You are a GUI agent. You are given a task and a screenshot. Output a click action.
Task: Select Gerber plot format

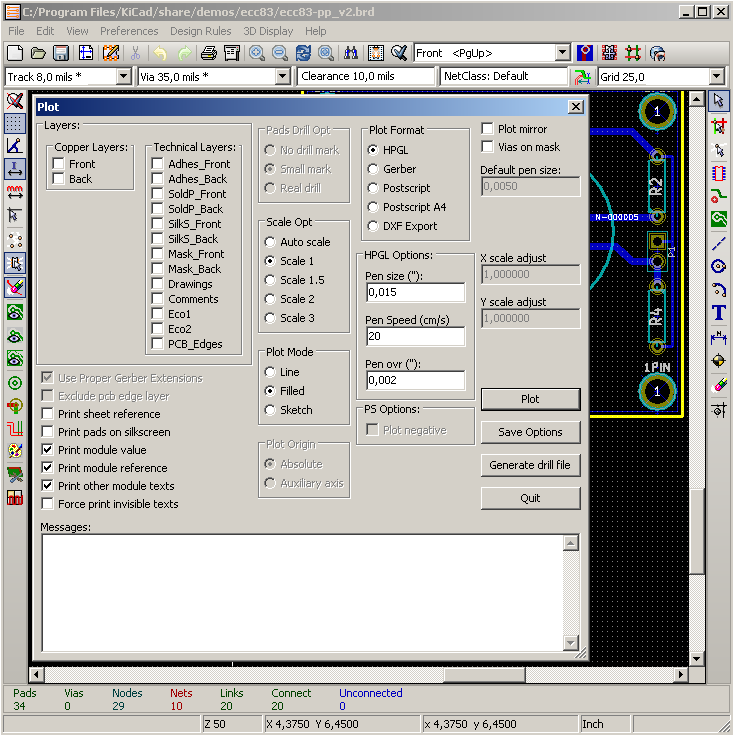tap(374, 169)
